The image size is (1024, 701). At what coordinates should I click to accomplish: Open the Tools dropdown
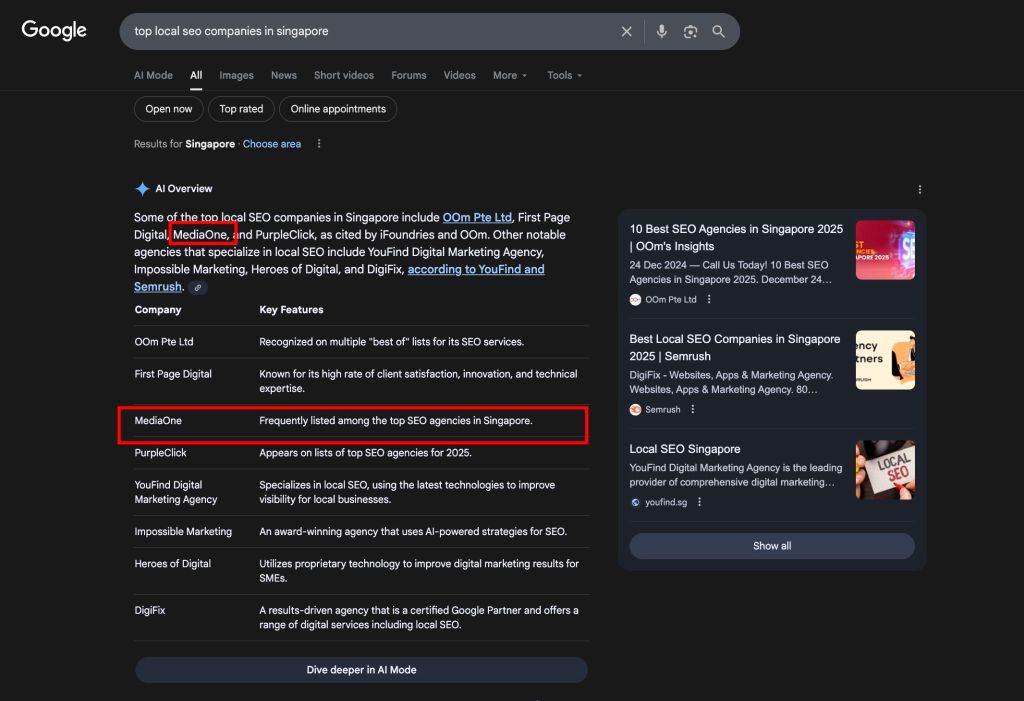[x=564, y=75]
